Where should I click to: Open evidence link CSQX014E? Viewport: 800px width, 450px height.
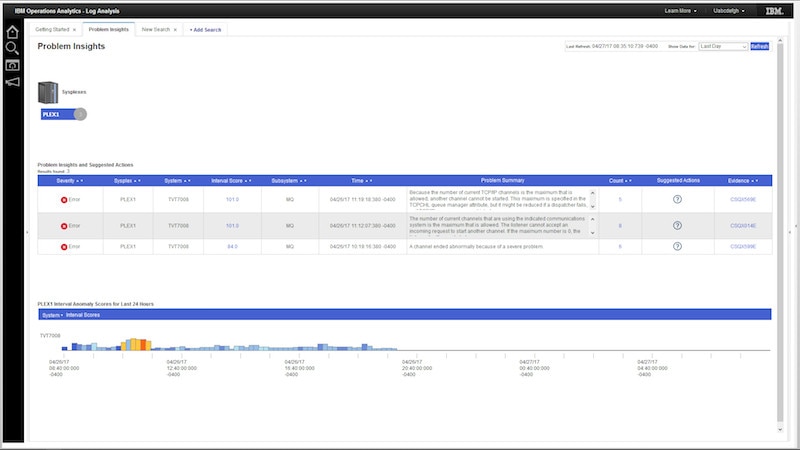[x=743, y=226]
